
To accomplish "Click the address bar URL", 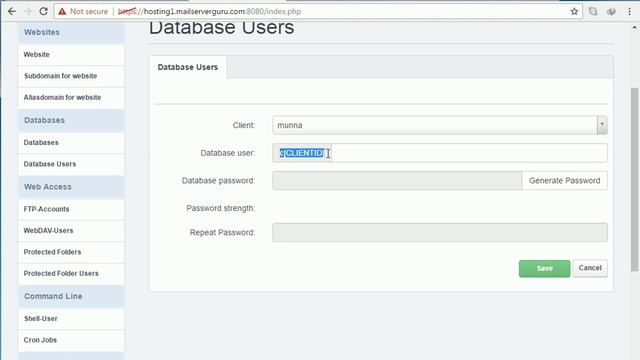I will [209, 11].
